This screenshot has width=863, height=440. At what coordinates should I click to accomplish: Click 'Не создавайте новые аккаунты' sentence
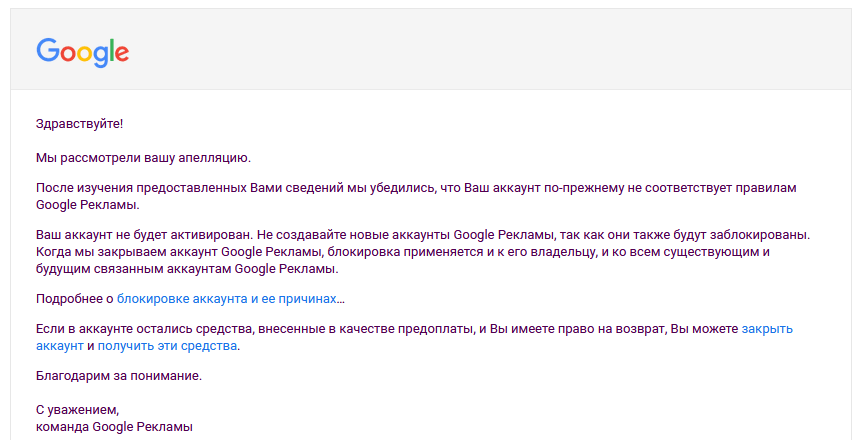coord(353,235)
